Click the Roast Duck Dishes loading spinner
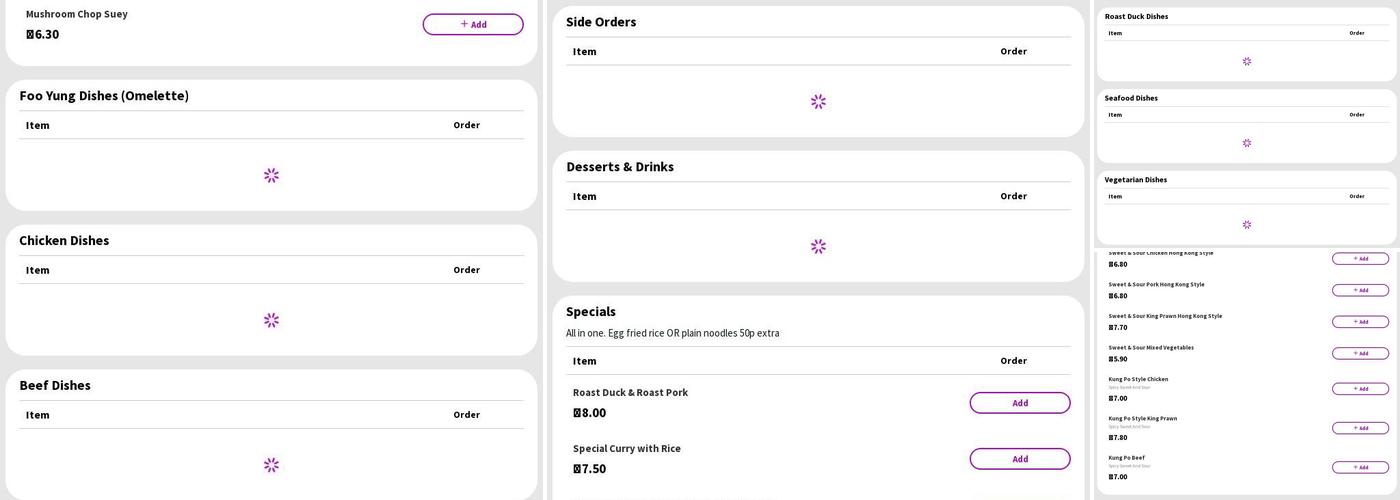 coord(1246,61)
